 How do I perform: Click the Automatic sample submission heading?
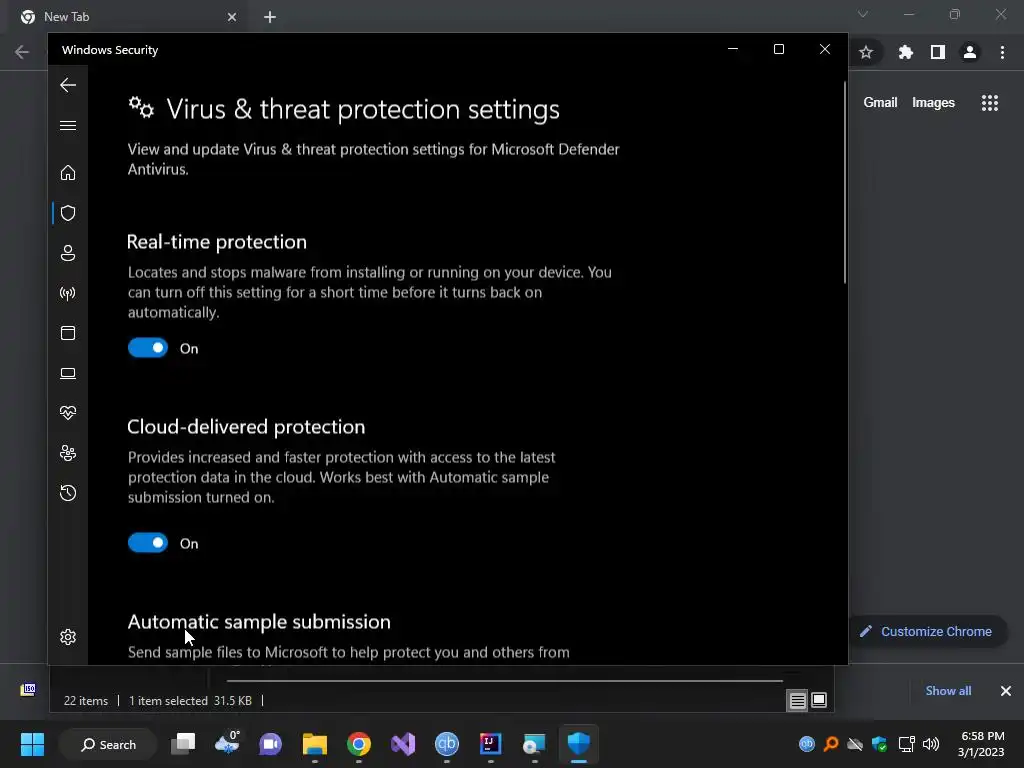(259, 622)
